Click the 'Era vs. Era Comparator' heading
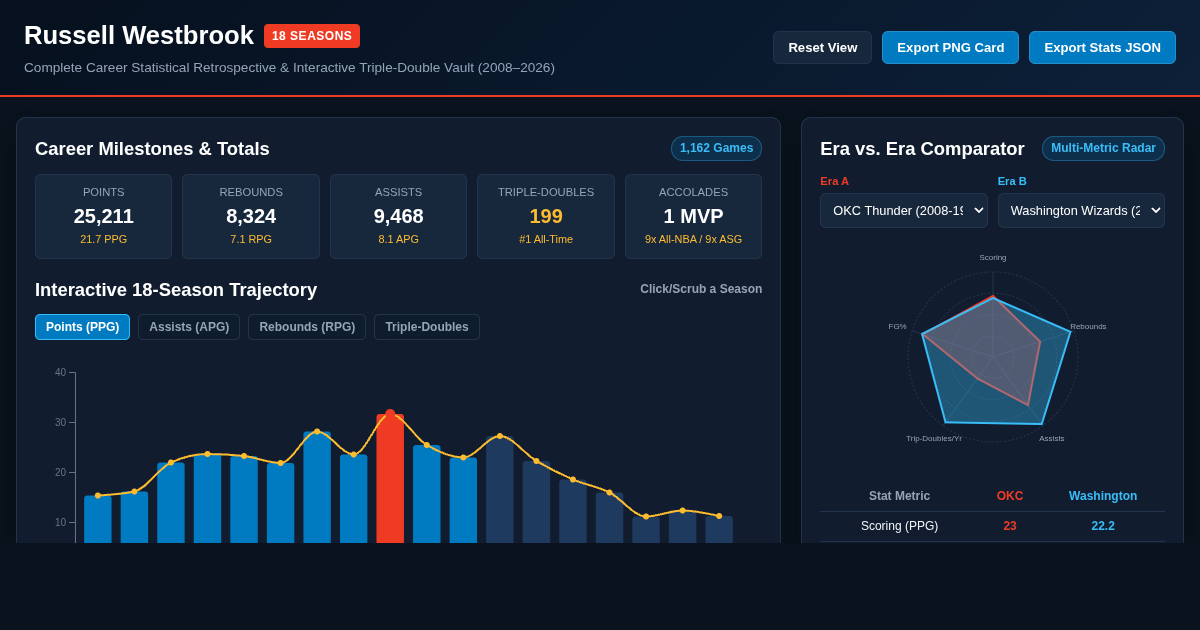The width and height of the screenshot is (1200, 630). tap(922, 149)
